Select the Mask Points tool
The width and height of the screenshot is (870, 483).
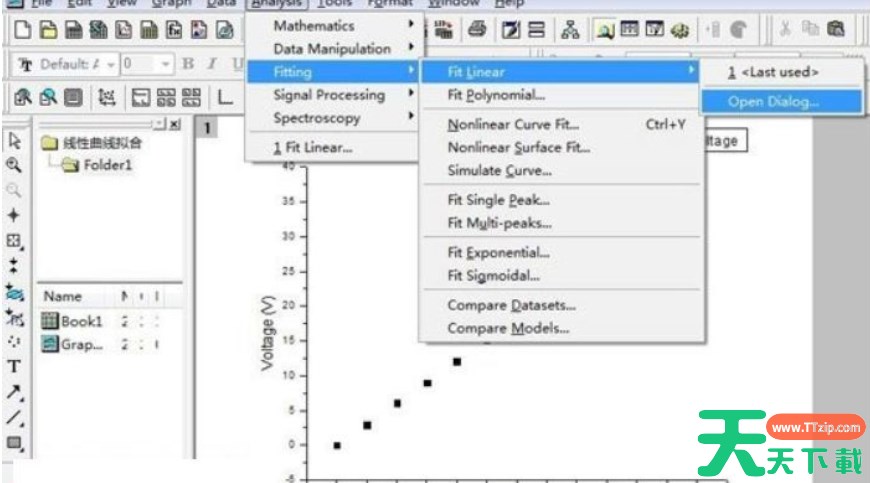click(x=14, y=317)
